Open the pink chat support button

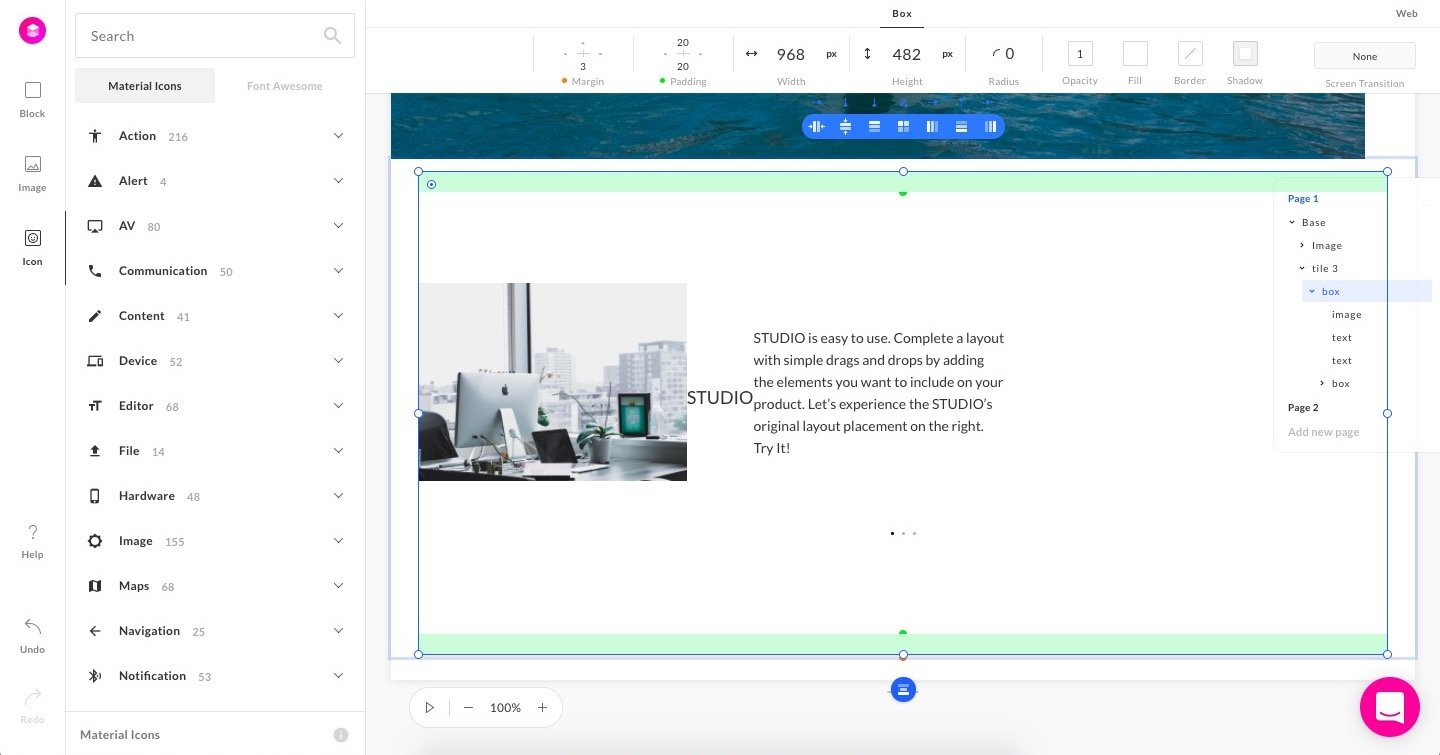[1389, 707]
